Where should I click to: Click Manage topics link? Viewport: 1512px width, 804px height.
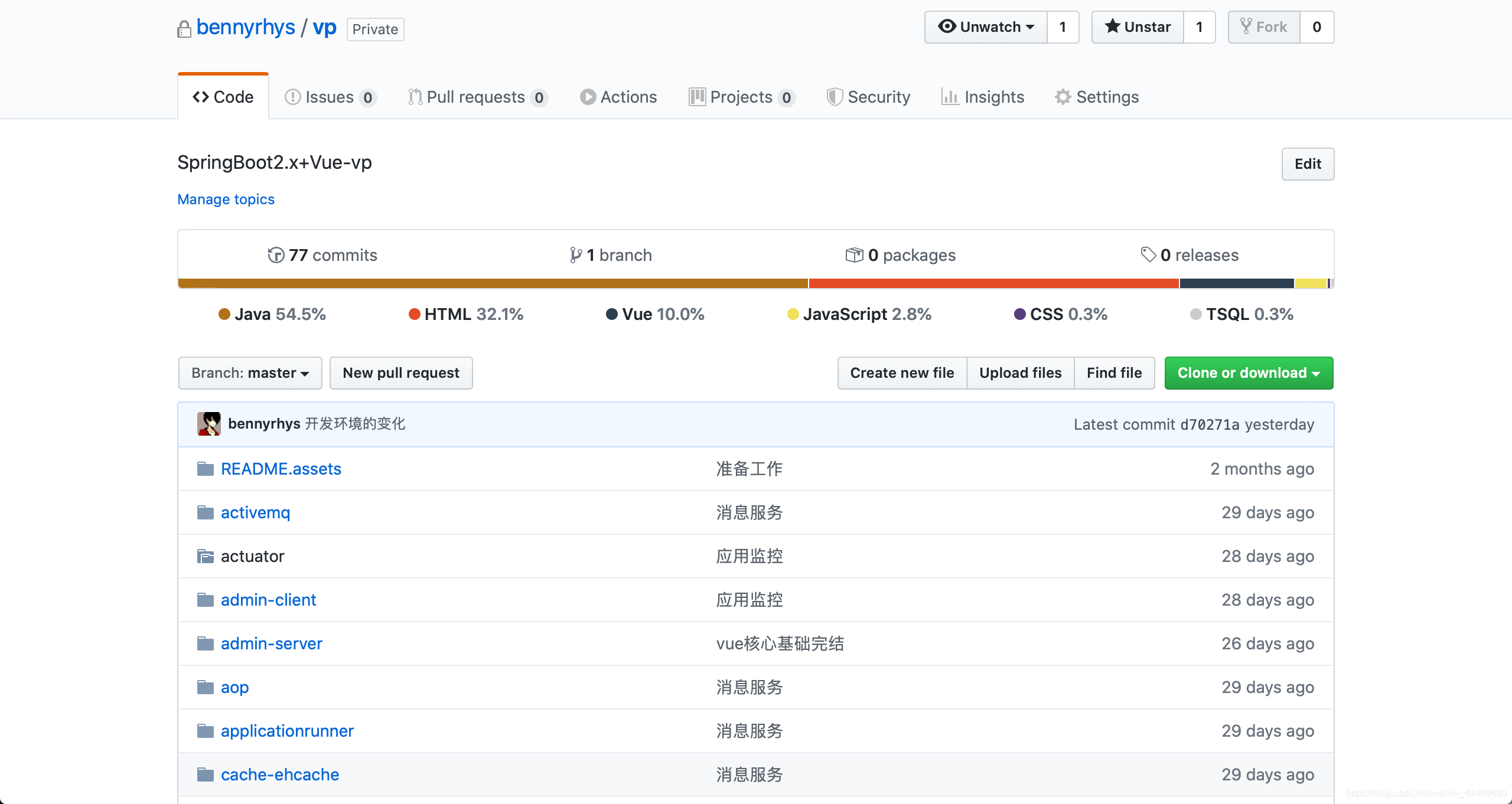click(x=225, y=199)
